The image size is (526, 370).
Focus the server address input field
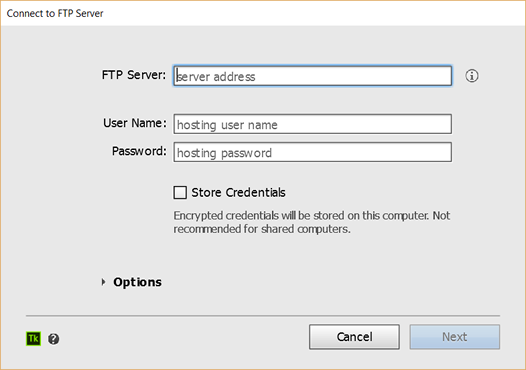[313, 76]
